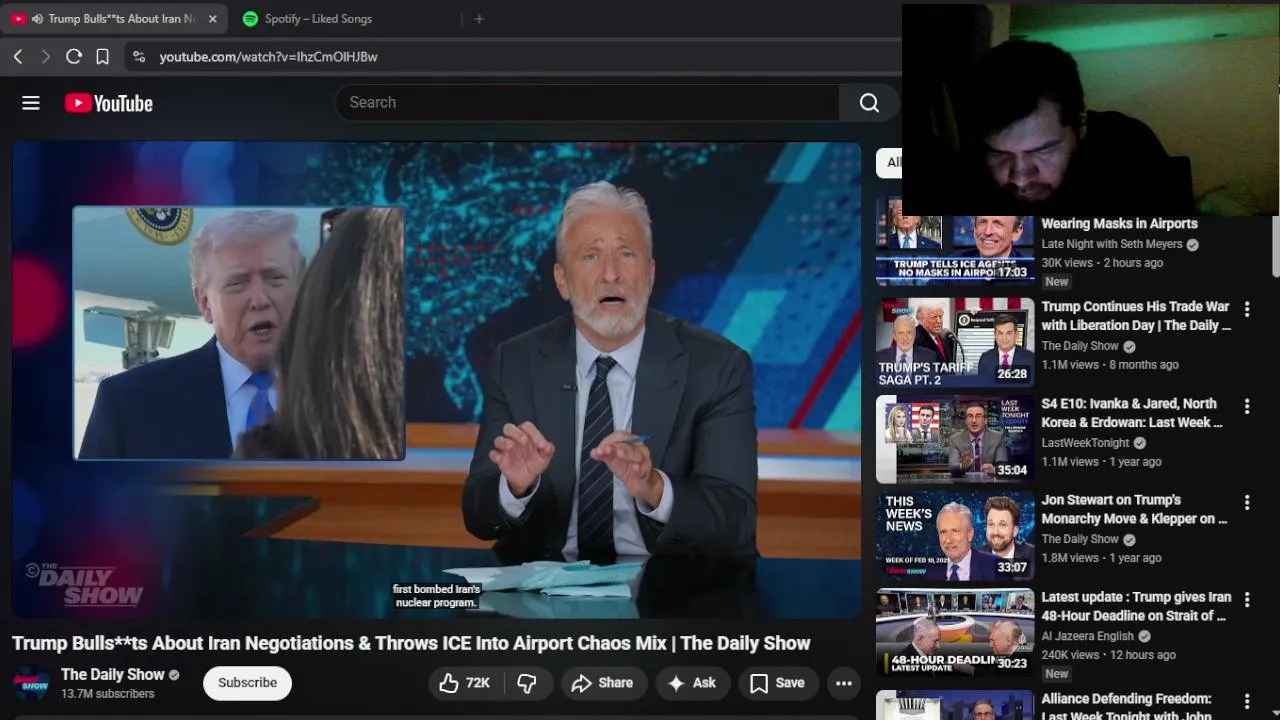Go to the YouTube home logo

point(109,103)
